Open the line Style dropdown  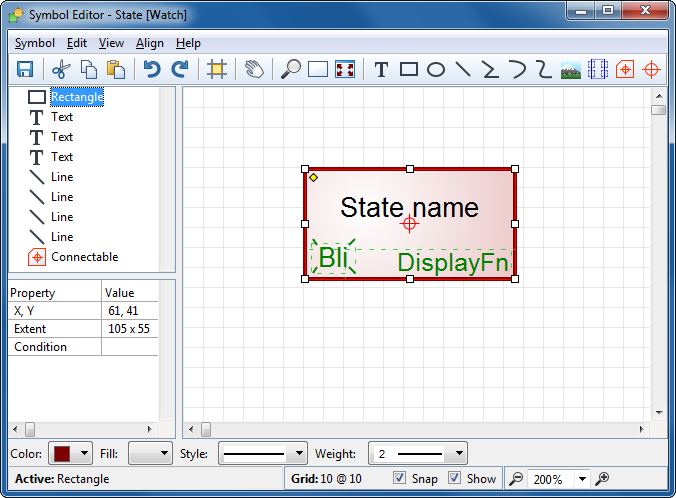pyautogui.click(x=262, y=454)
